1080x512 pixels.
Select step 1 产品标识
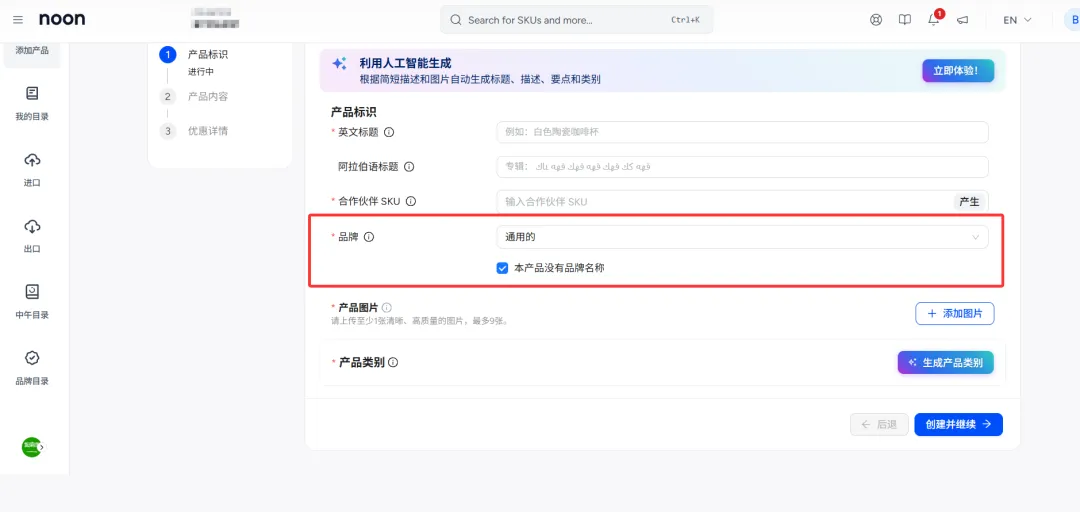[207, 54]
